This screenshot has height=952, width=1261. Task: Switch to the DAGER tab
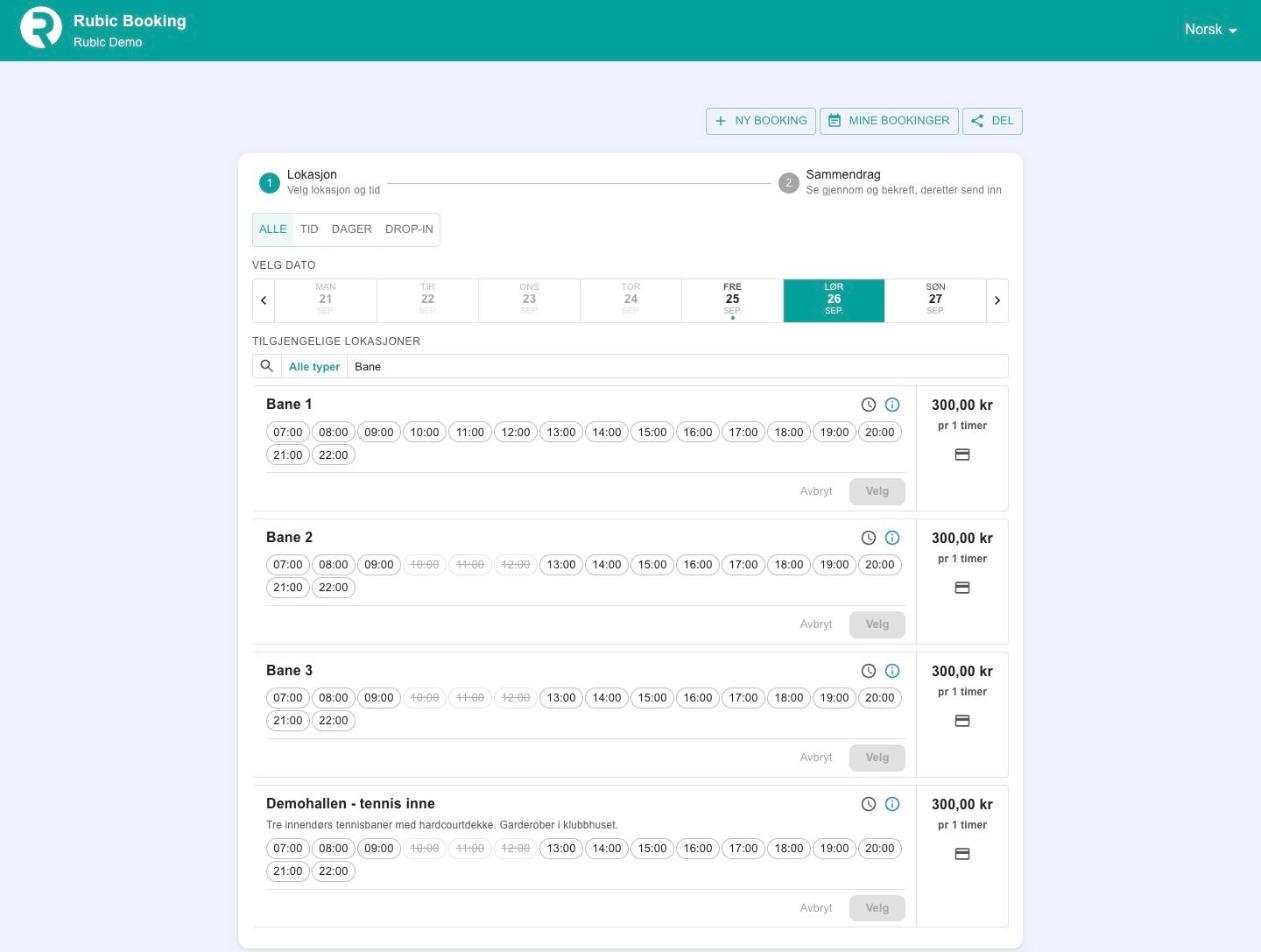click(351, 229)
